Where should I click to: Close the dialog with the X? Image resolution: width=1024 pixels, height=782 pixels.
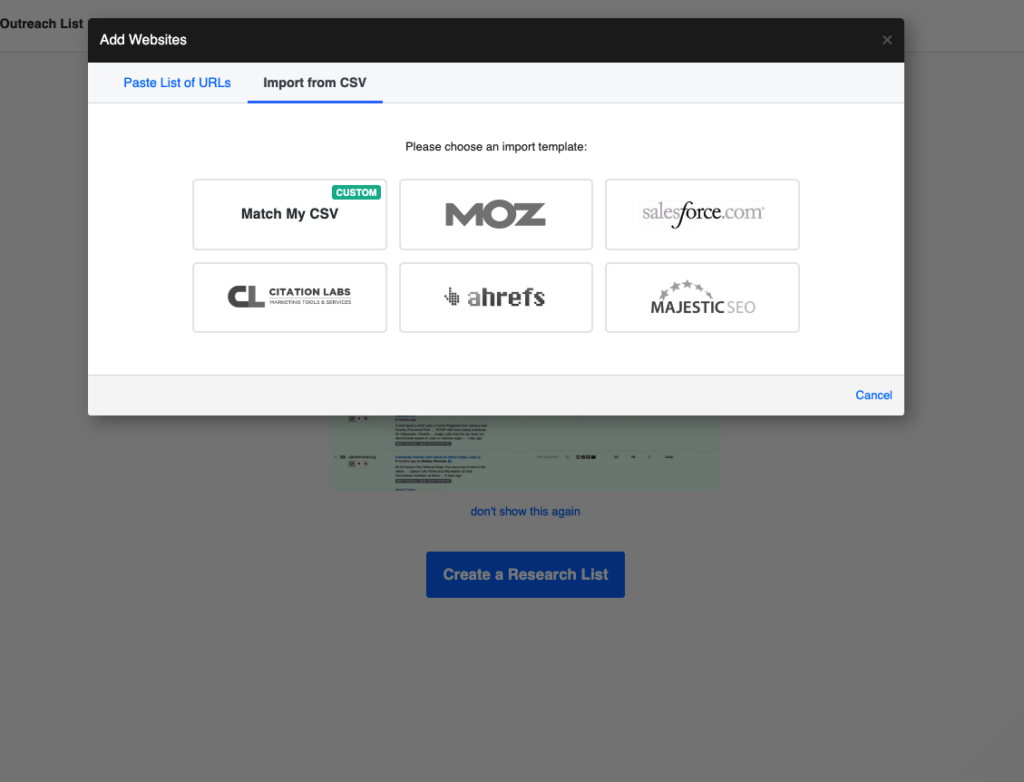(x=887, y=39)
